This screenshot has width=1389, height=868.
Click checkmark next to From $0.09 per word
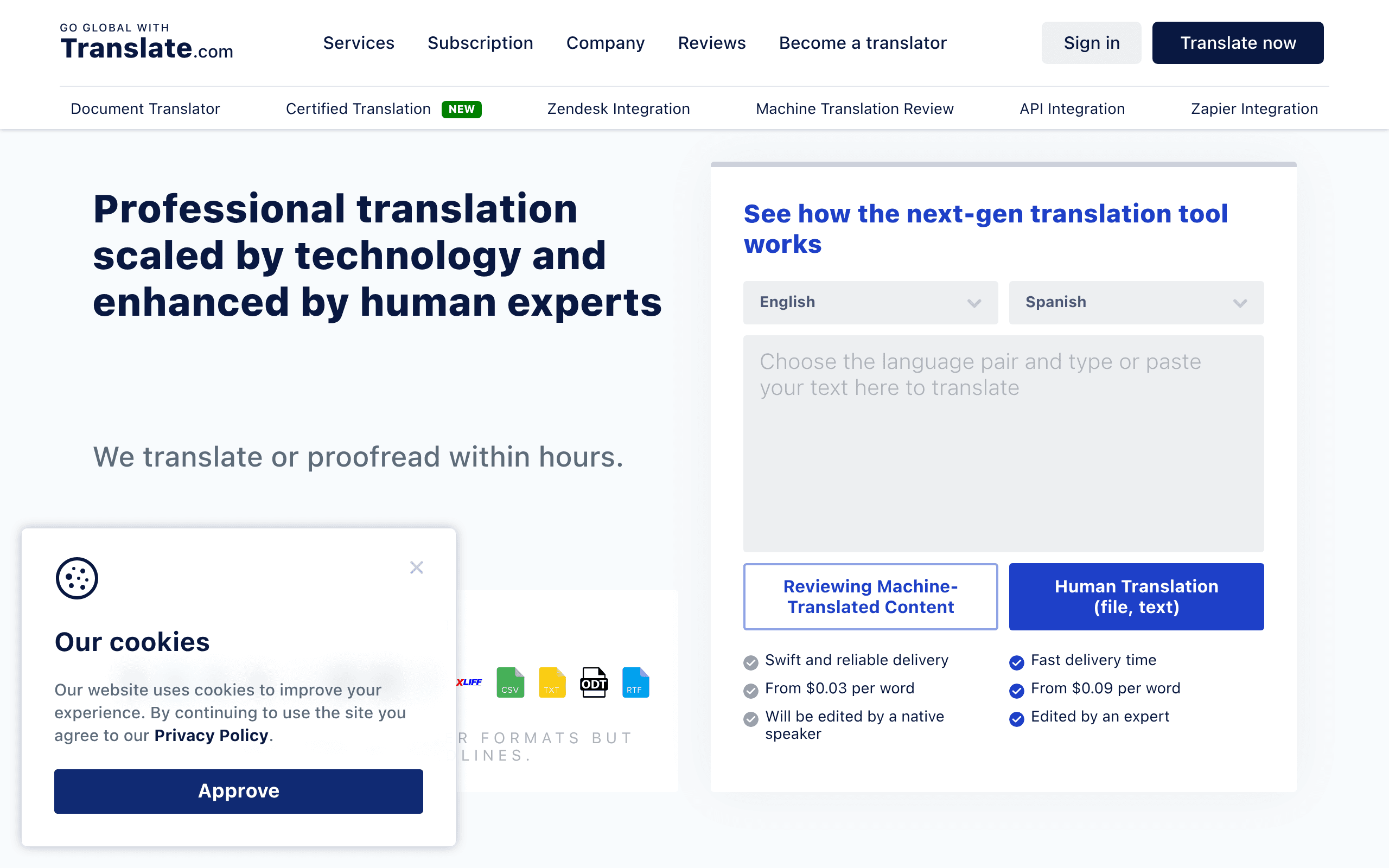tap(1016, 691)
